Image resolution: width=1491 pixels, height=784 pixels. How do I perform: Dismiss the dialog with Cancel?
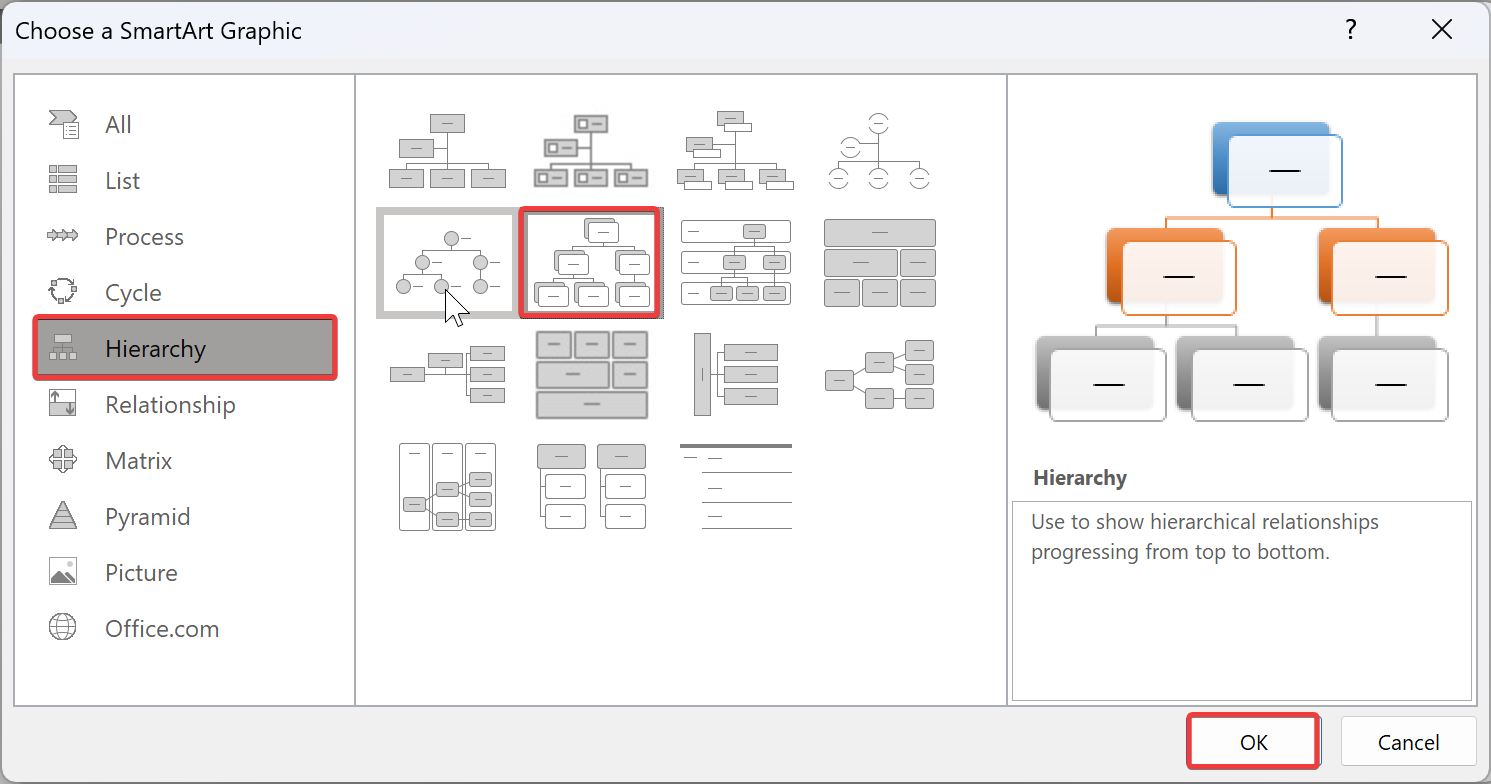click(1408, 742)
